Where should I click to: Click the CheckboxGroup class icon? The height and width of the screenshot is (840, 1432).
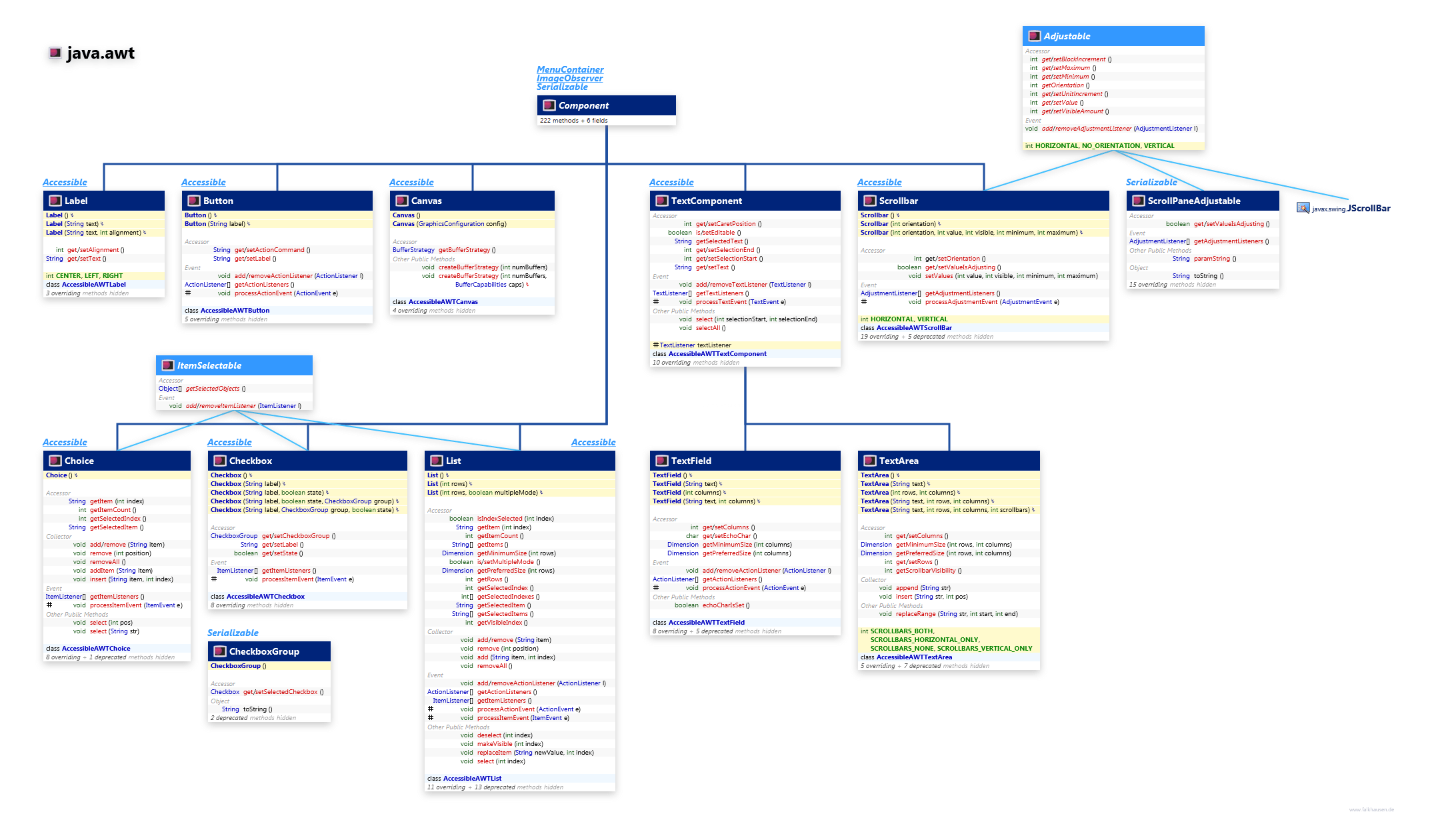(219, 651)
